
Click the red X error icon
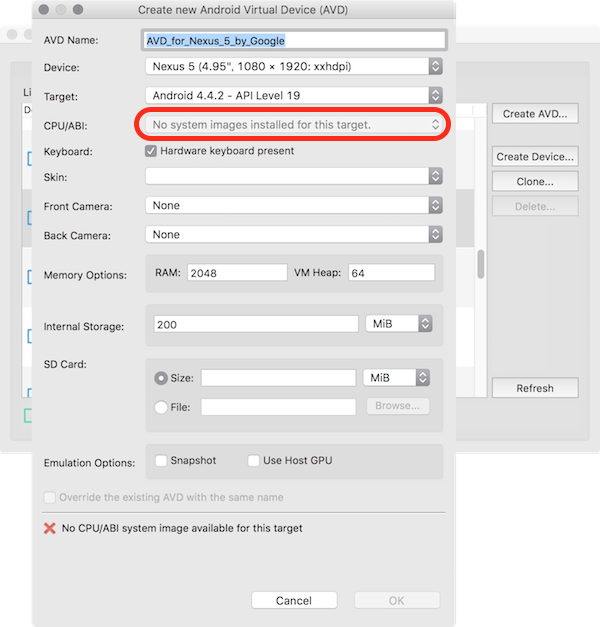pos(50,528)
